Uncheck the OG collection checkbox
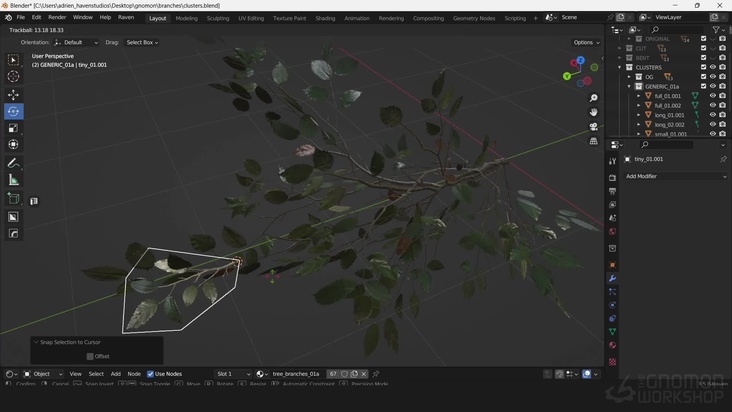Viewport: 732px width, 412px height. click(x=704, y=77)
